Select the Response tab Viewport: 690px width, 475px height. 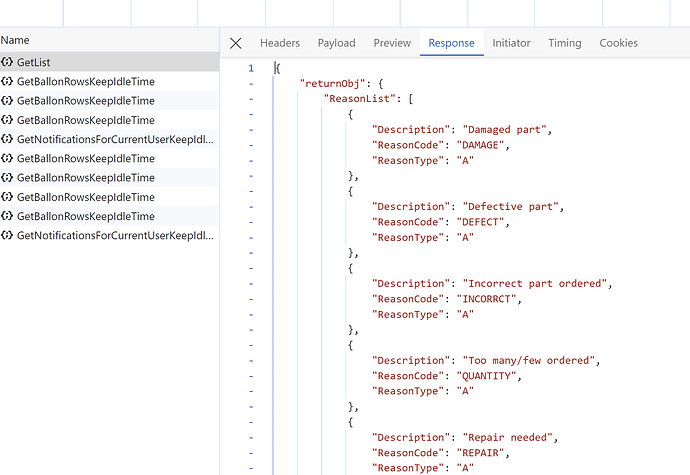450,43
